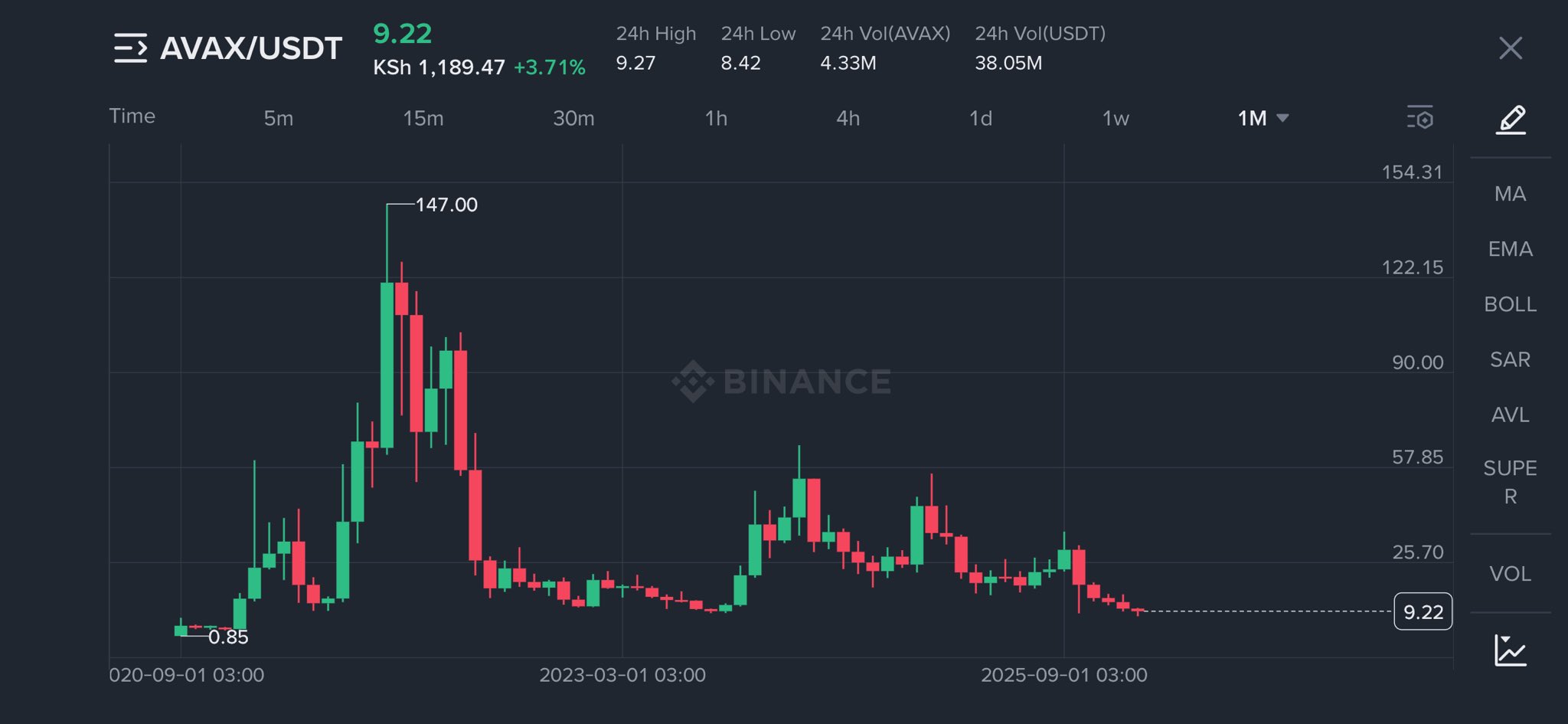Switch to the 15m timeframe

click(x=423, y=118)
